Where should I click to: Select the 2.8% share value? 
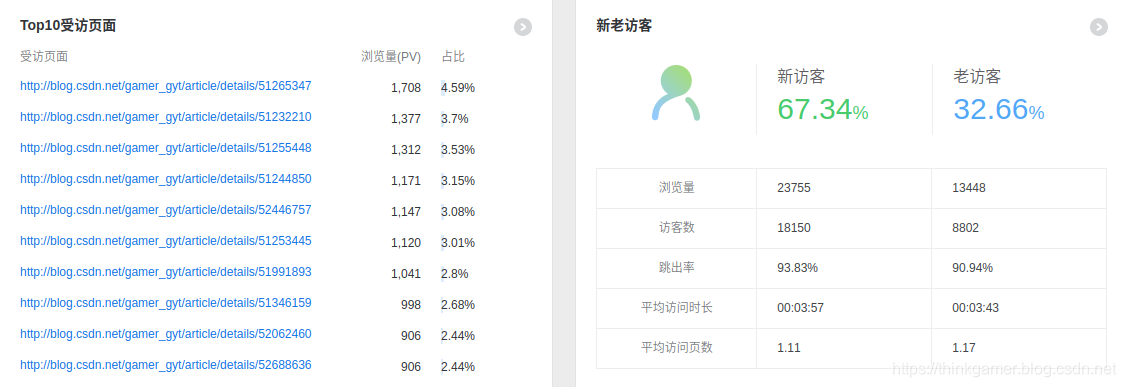point(455,274)
